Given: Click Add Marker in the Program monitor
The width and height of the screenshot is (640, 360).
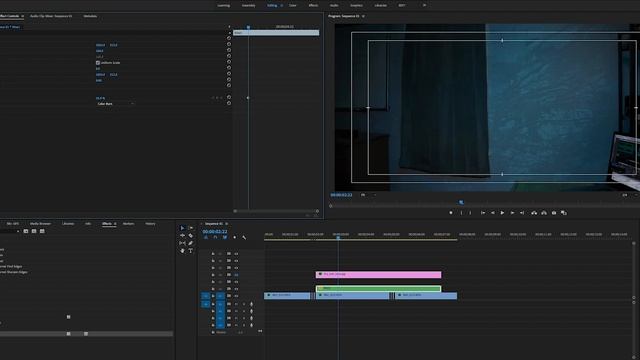Looking at the screenshot, I should click(451, 213).
